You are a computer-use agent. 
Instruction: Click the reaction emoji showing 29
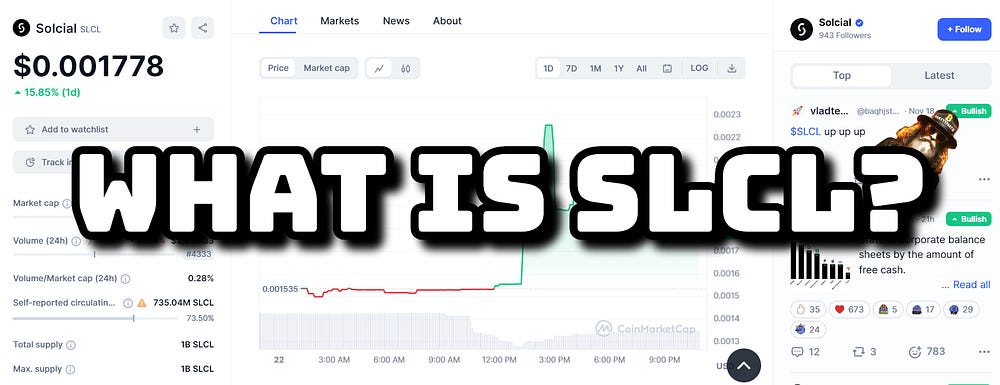960,310
